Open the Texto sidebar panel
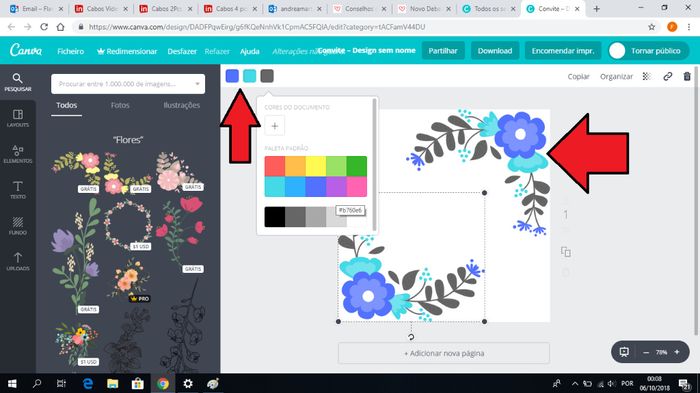The image size is (700, 393). [x=17, y=190]
